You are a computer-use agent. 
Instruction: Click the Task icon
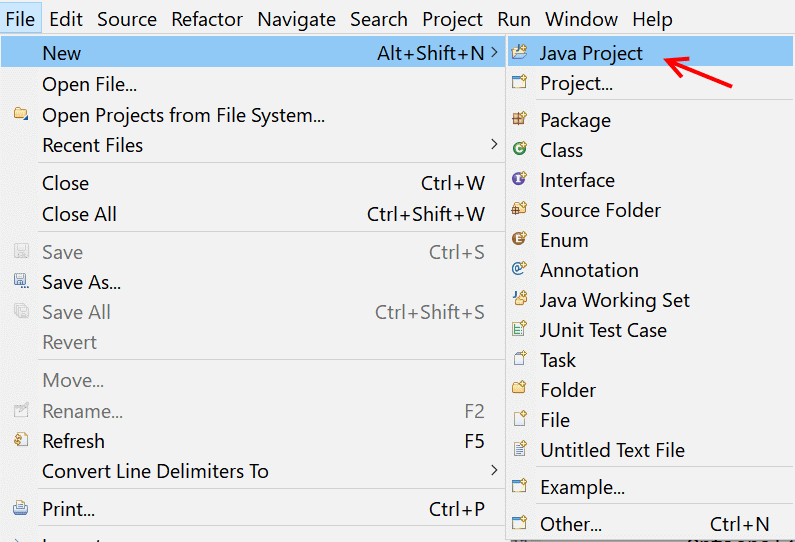point(519,358)
